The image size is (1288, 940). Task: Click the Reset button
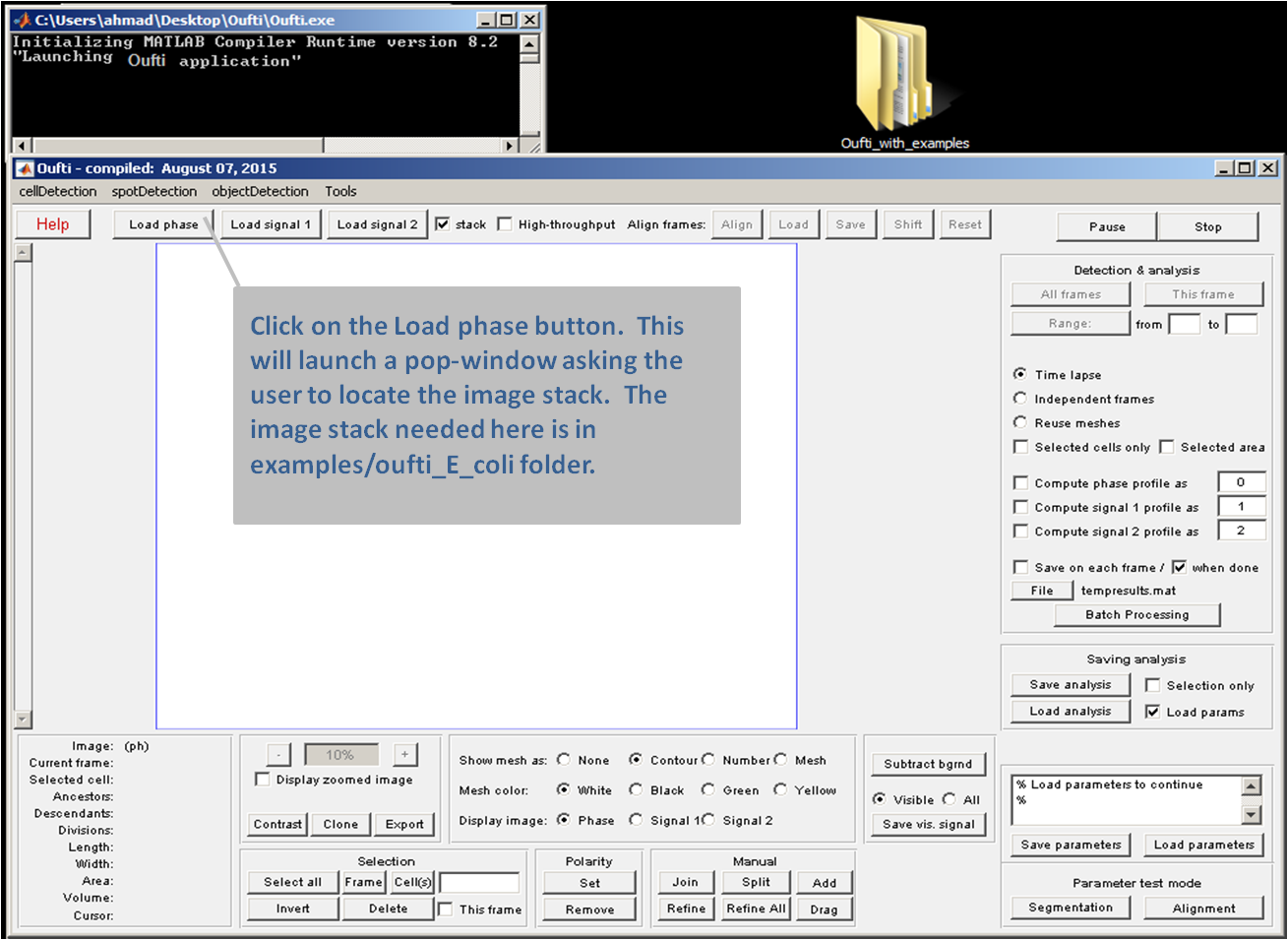pos(965,224)
